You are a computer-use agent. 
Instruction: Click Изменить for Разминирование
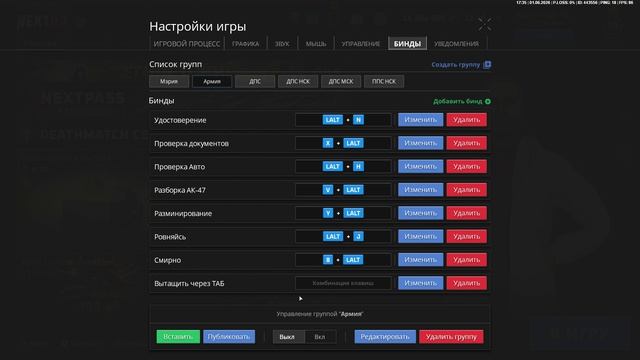click(420, 213)
